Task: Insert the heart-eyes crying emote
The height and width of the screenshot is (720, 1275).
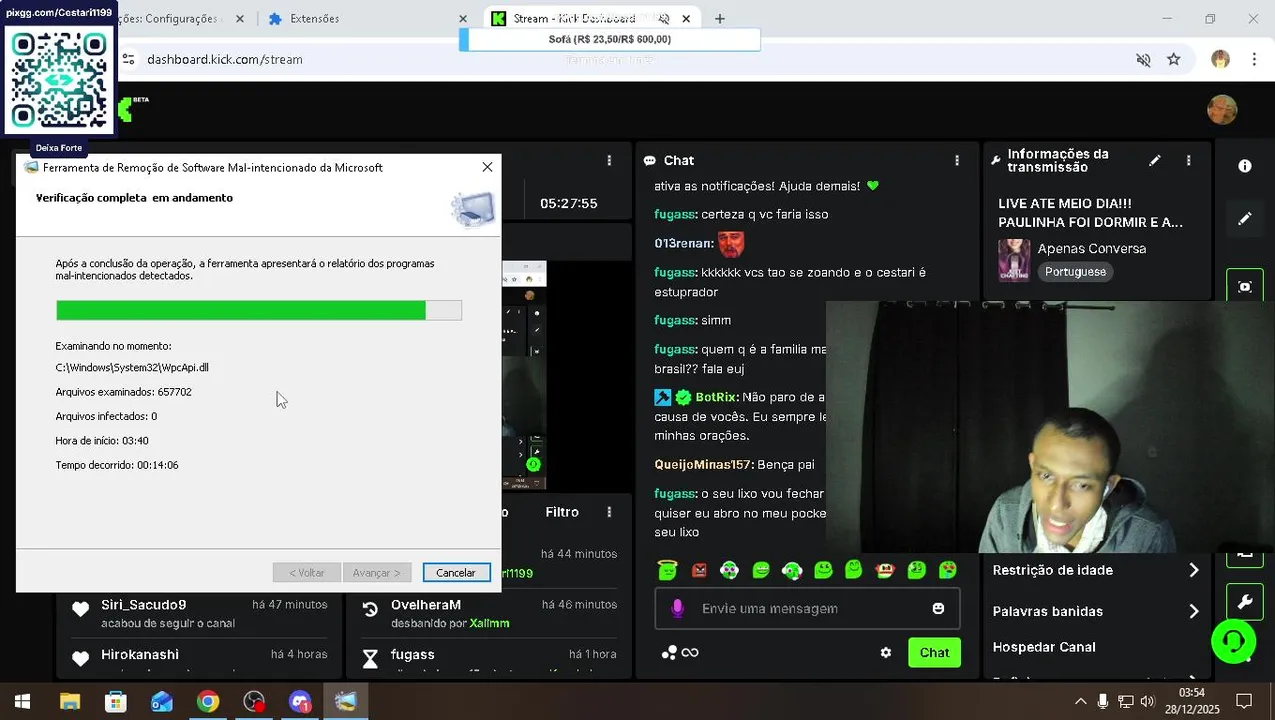Action: 947,570
